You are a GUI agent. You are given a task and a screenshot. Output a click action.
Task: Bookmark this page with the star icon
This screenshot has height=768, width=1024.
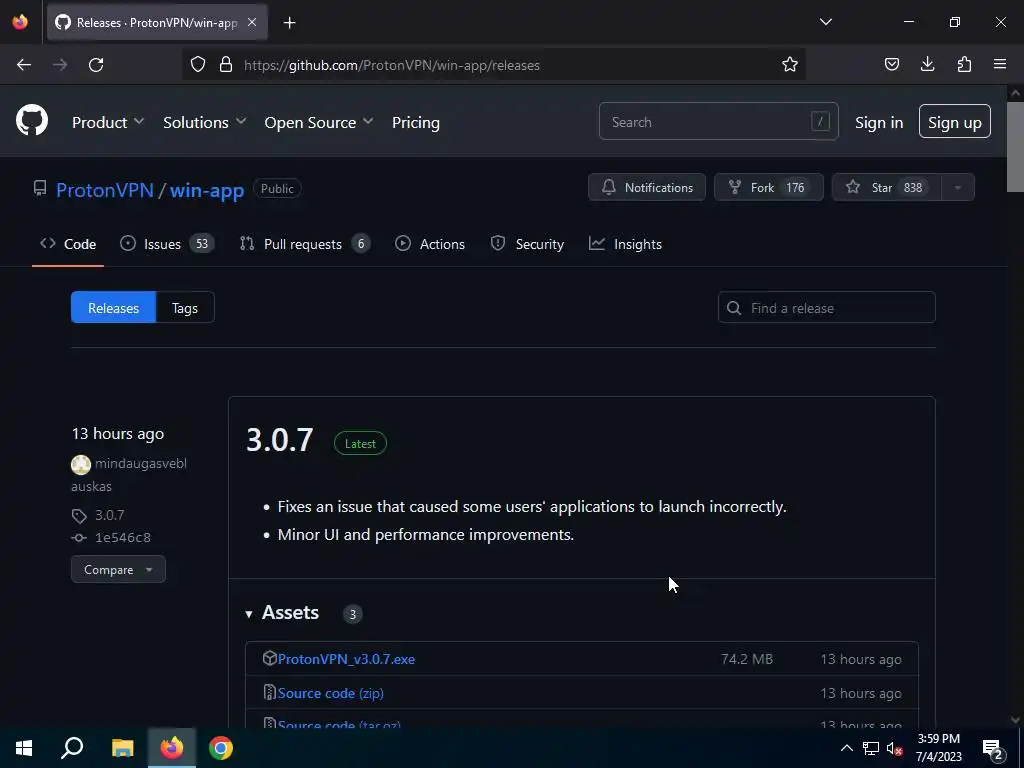(790, 64)
